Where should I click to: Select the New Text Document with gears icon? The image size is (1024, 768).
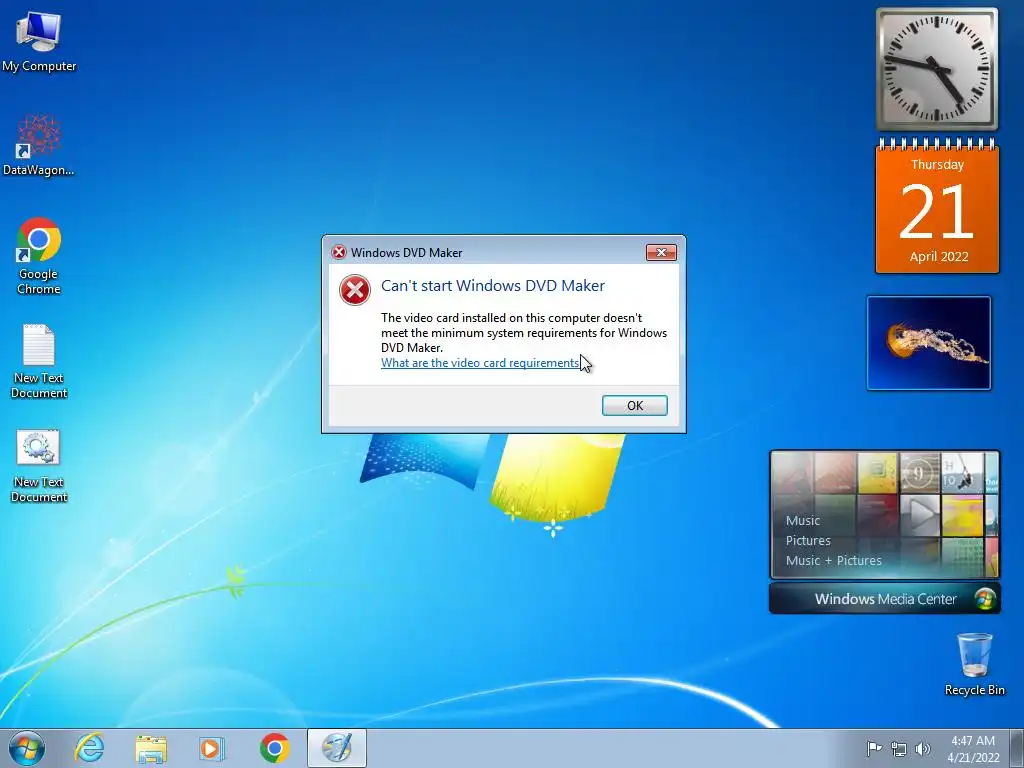coord(39,466)
